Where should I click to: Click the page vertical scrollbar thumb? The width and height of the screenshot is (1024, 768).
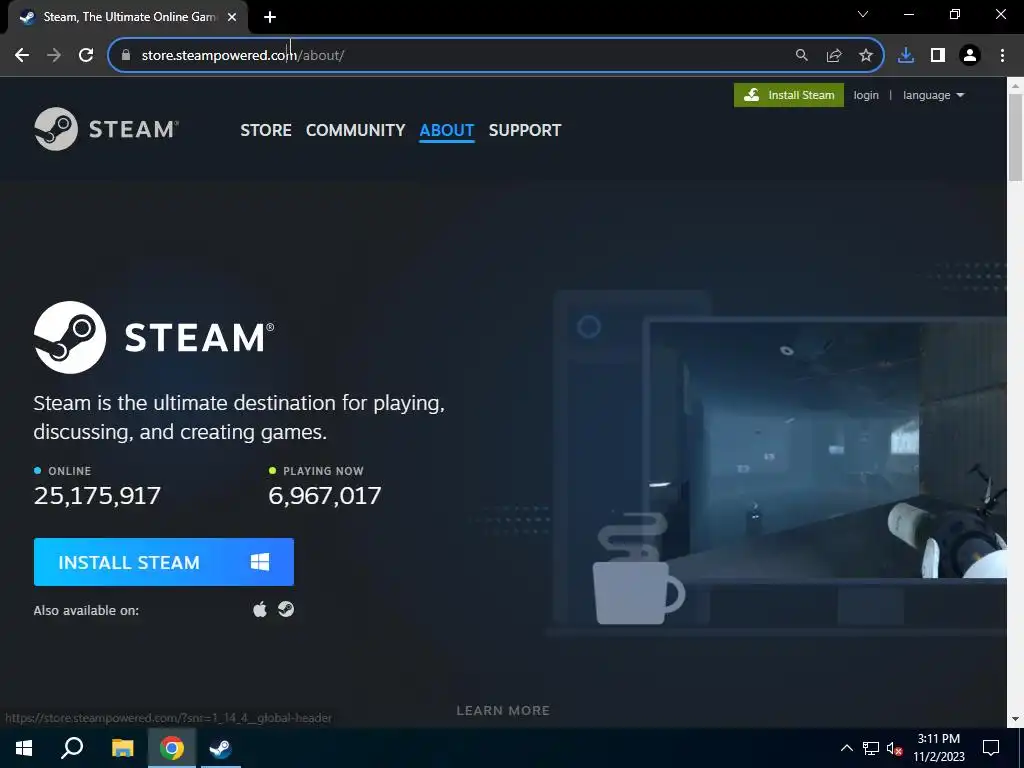click(1016, 137)
